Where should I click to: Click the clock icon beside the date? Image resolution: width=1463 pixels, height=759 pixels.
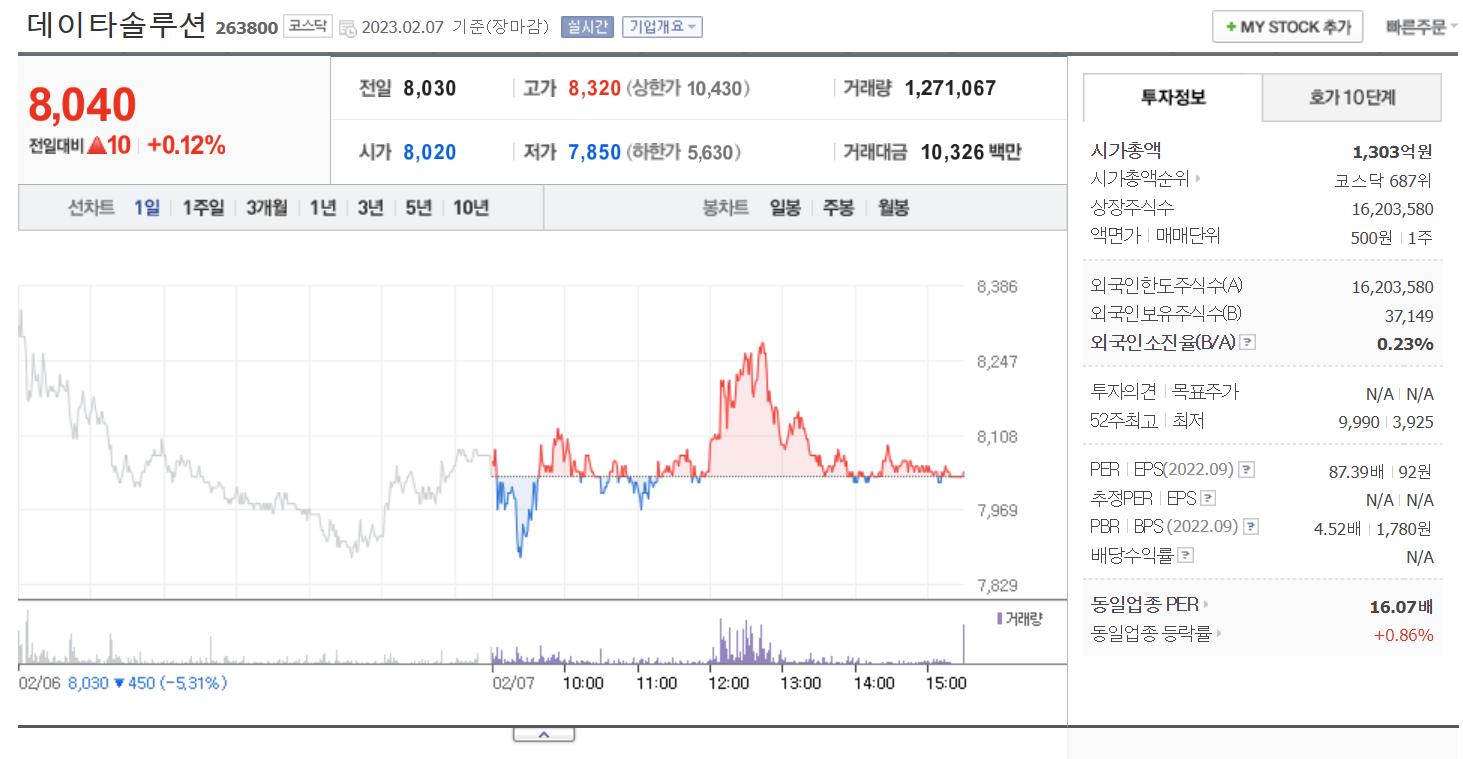347,28
